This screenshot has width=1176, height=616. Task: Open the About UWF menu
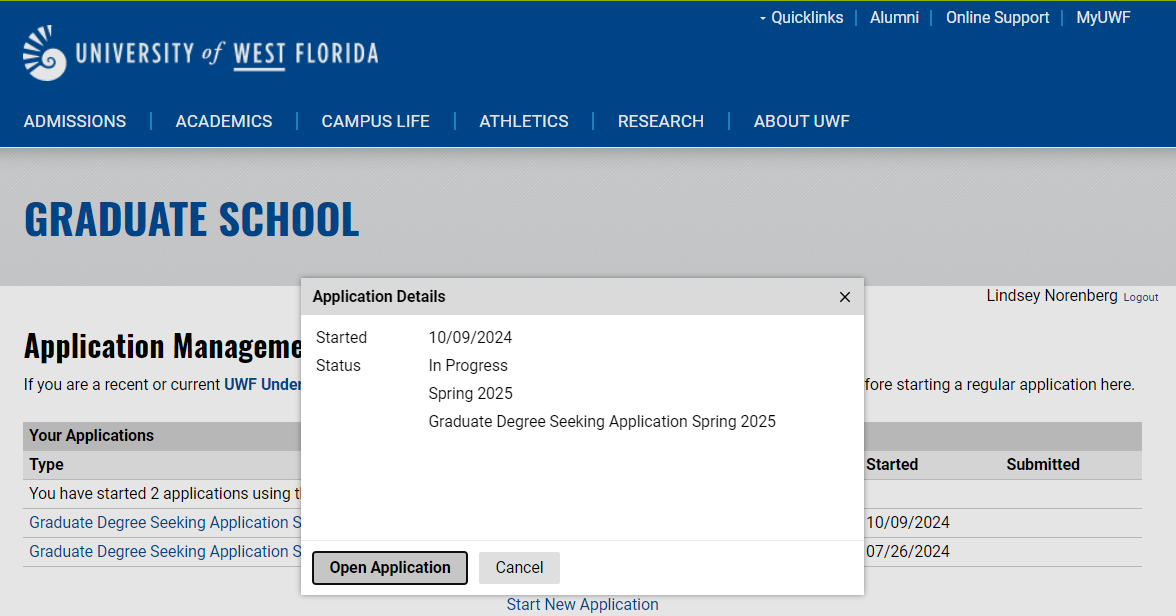click(801, 122)
